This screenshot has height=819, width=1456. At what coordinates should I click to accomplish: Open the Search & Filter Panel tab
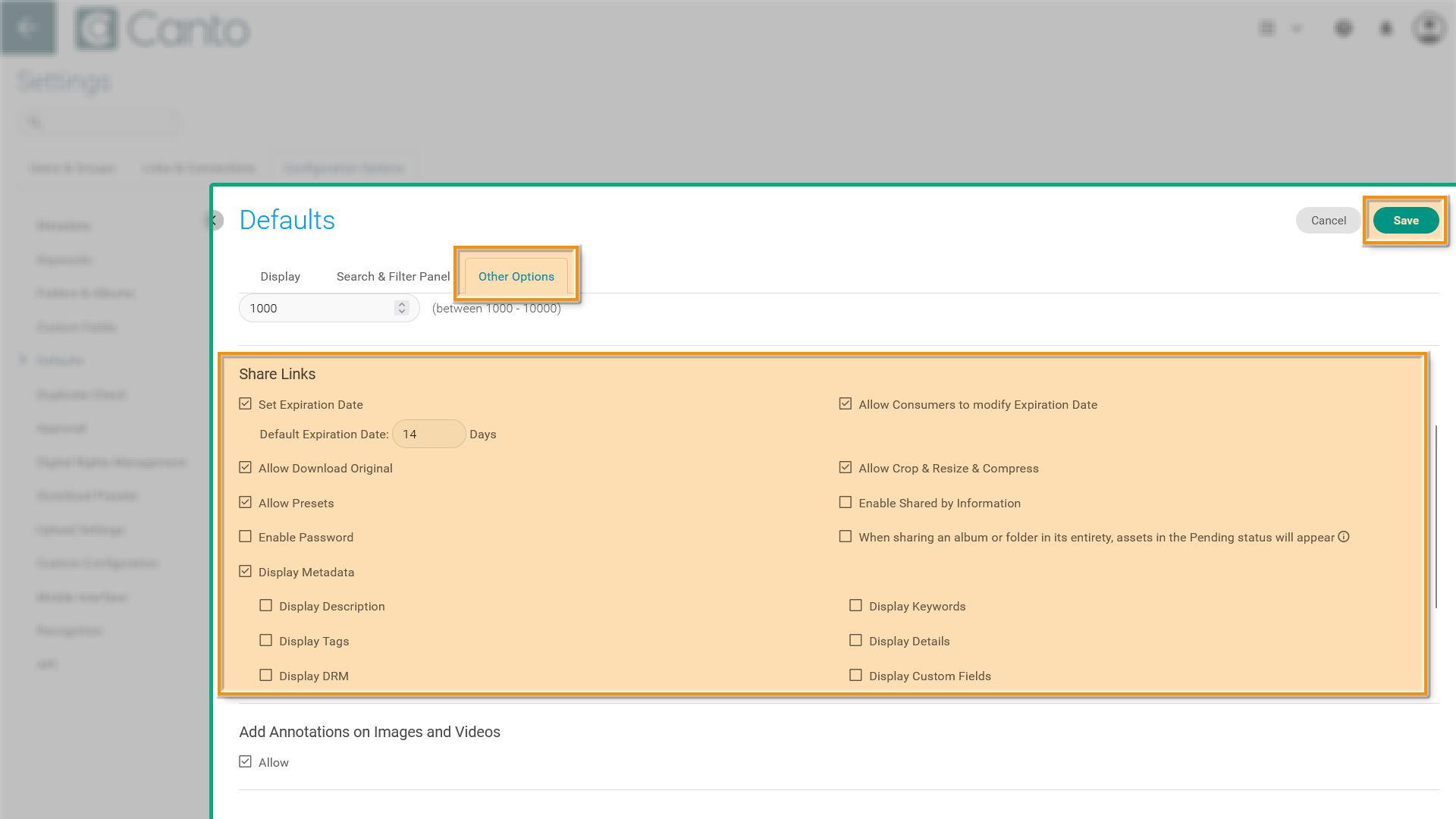point(393,277)
